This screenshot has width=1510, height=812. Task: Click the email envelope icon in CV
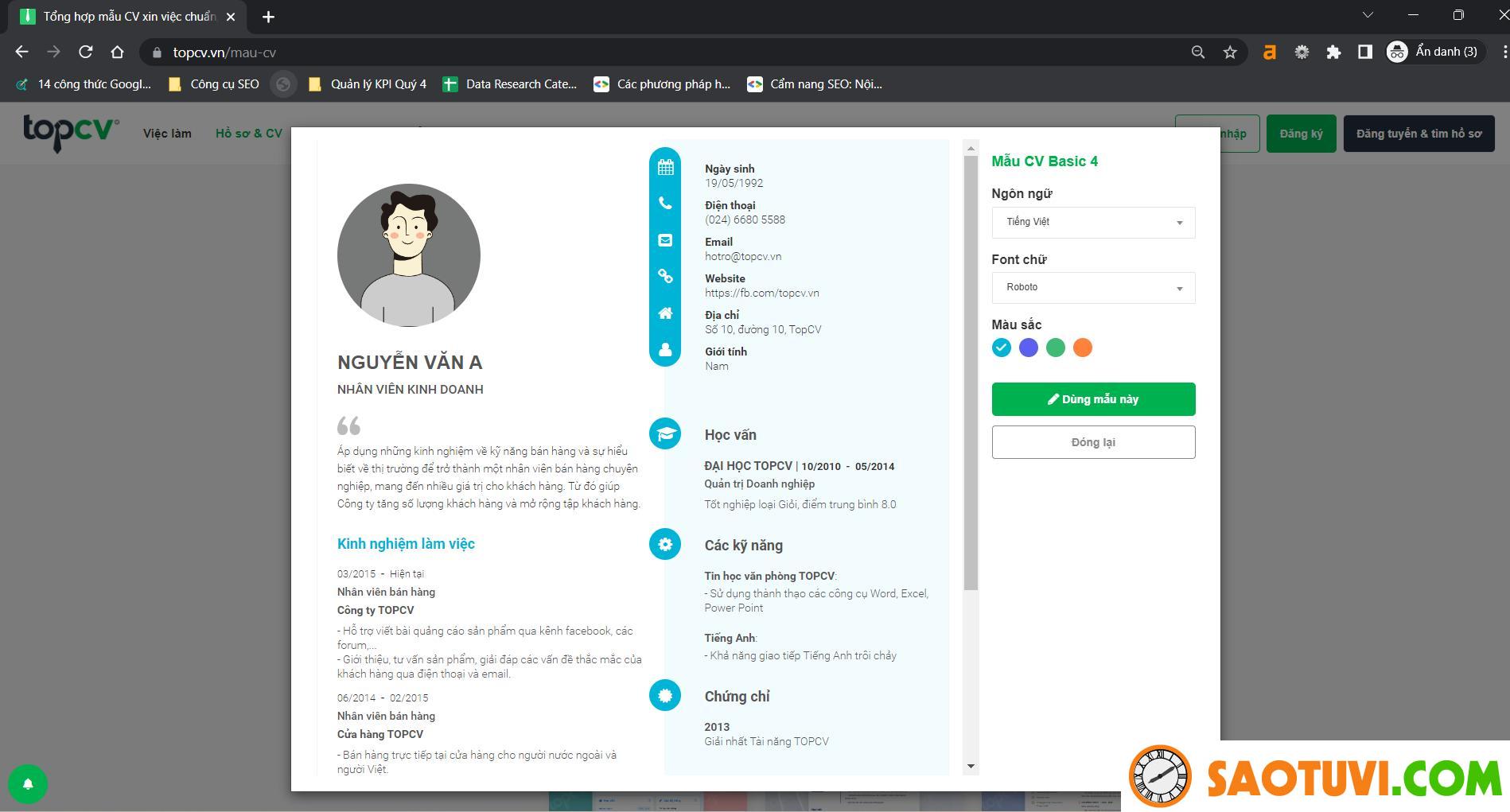(x=665, y=240)
